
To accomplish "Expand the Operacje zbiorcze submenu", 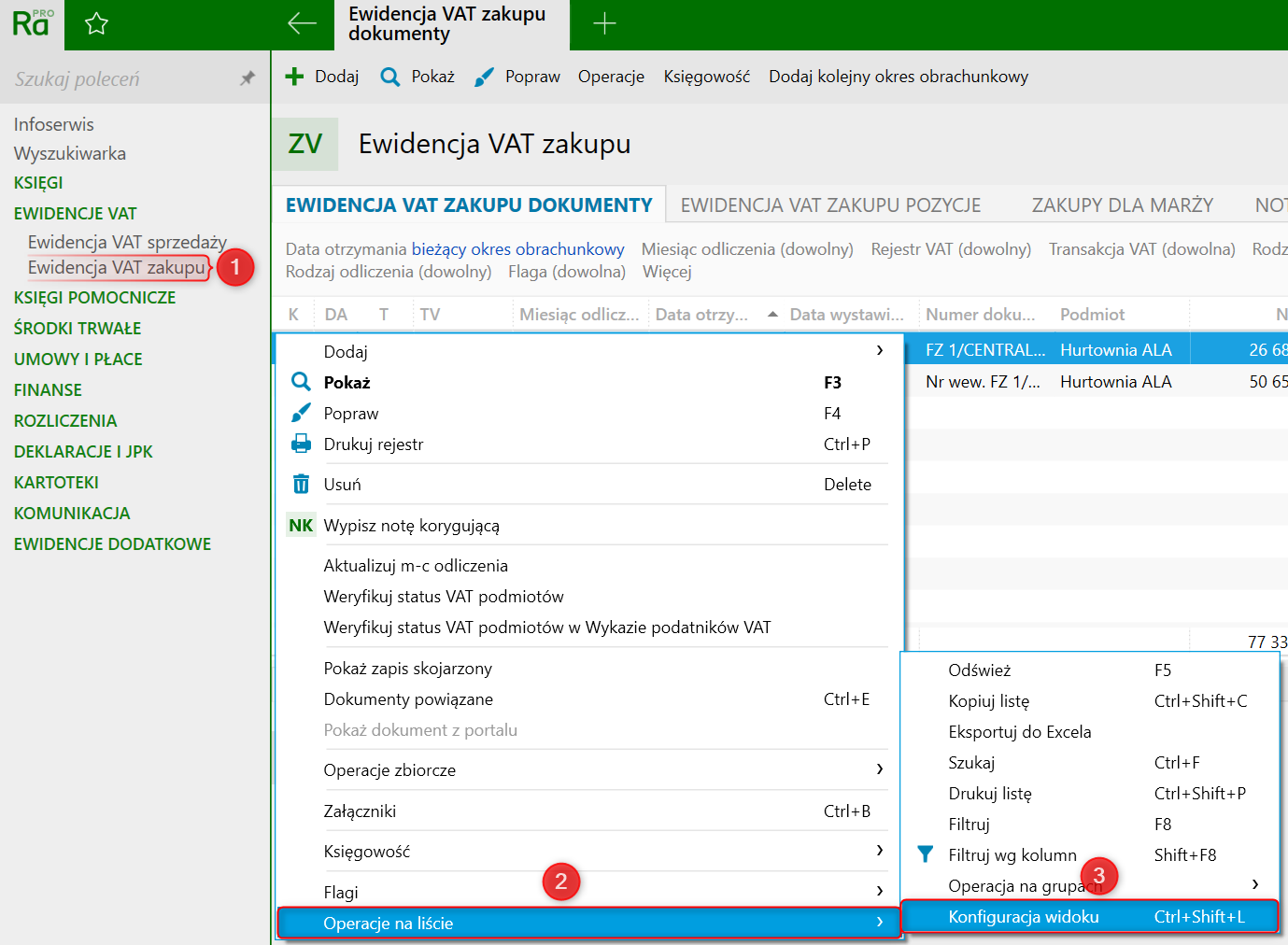I will 879,769.
